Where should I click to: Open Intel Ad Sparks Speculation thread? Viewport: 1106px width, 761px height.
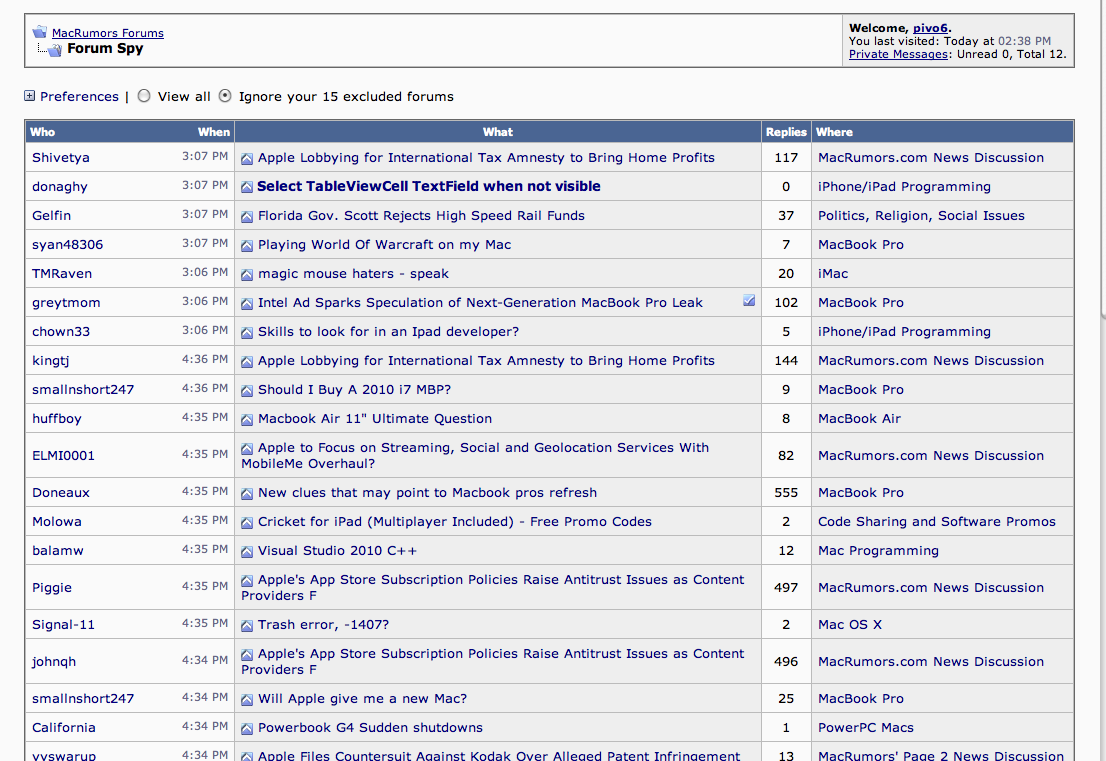pyautogui.click(x=480, y=303)
